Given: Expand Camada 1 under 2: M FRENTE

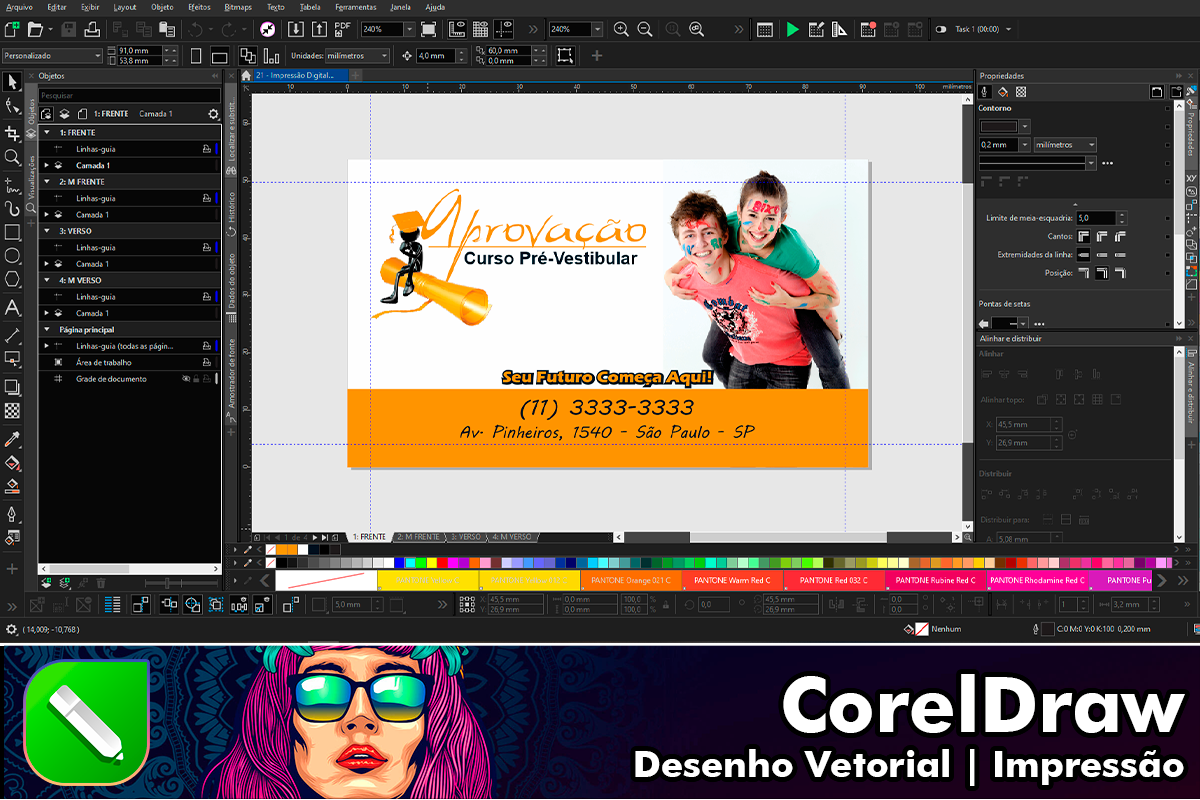Looking at the screenshot, I should [46, 214].
